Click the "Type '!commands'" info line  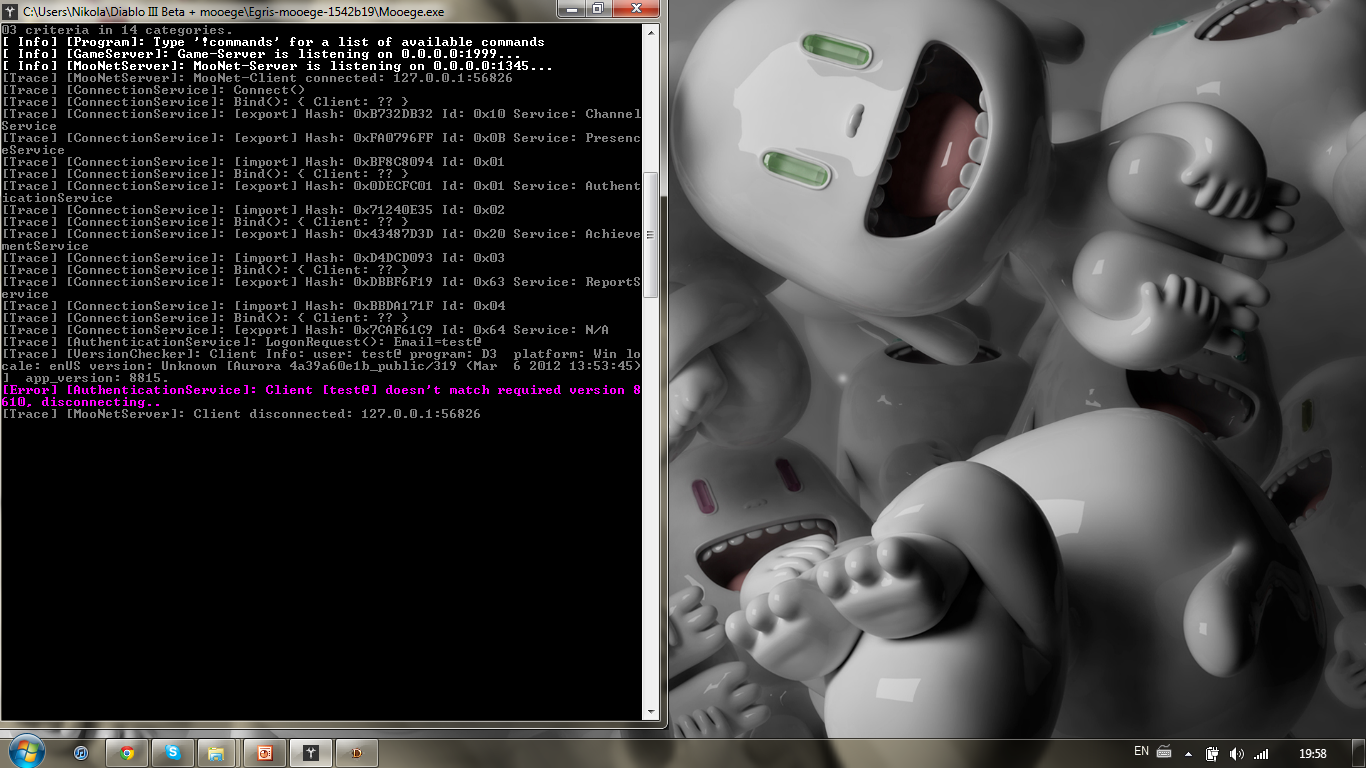point(273,42)
